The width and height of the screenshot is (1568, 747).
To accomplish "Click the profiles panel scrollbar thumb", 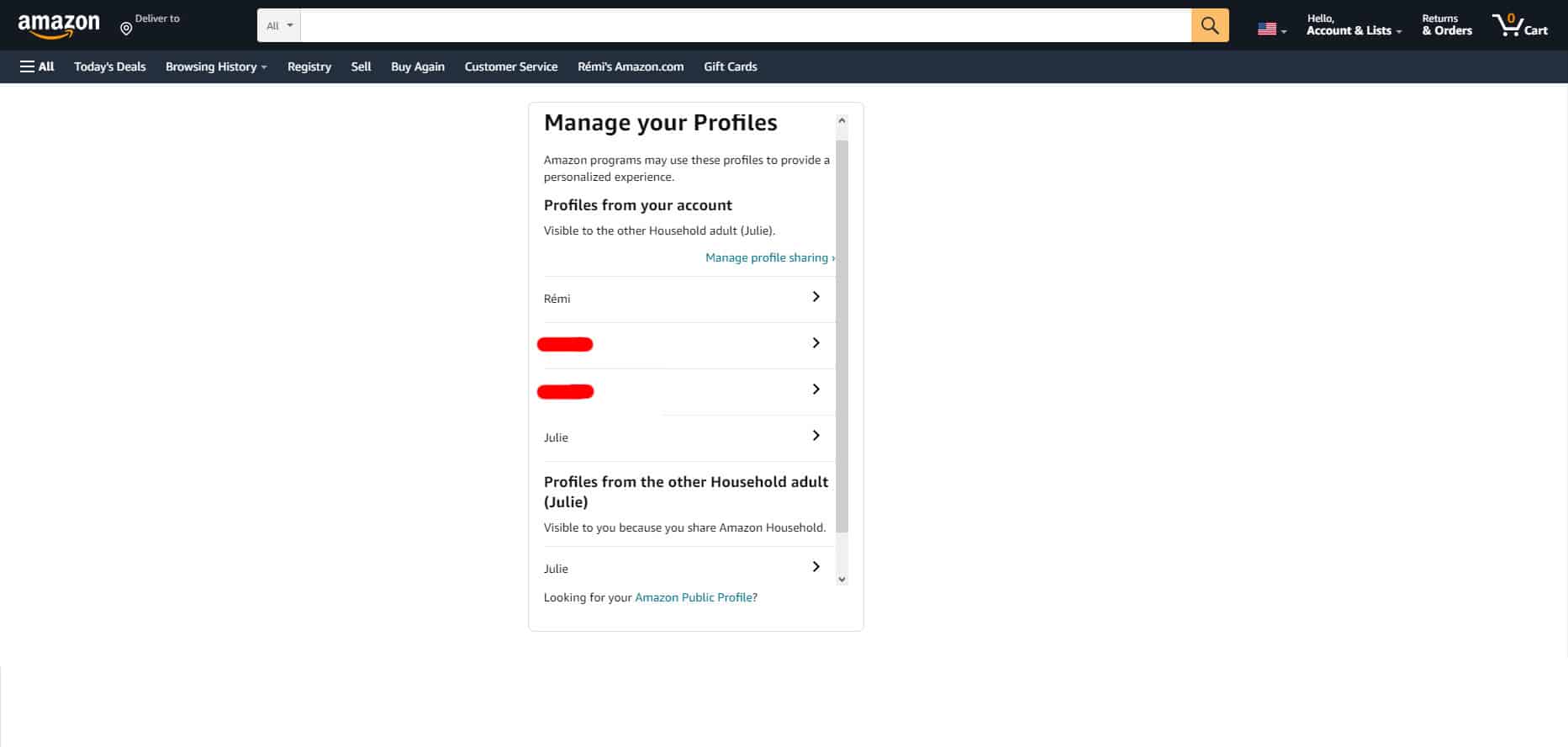I will click(842, 336).
